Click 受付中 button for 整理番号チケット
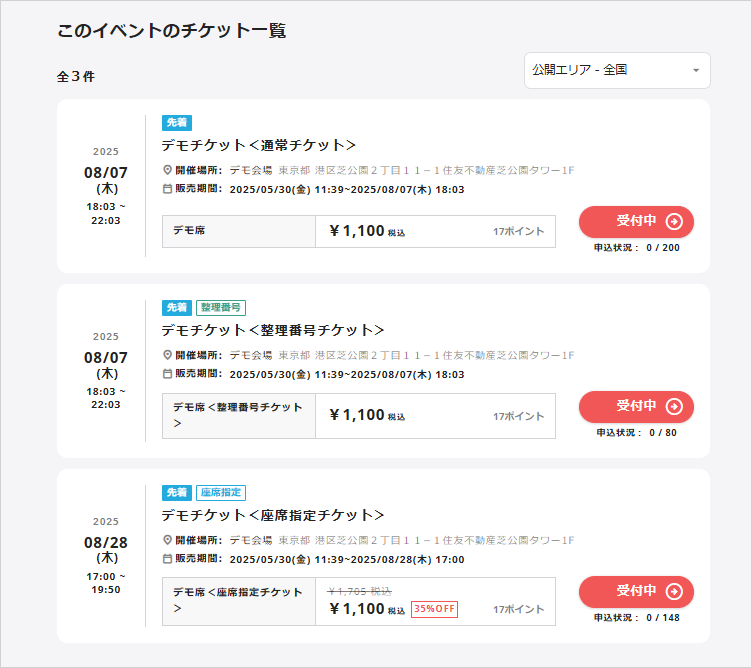This screenshot has width=752, height=668. click(x=635, y=406)
